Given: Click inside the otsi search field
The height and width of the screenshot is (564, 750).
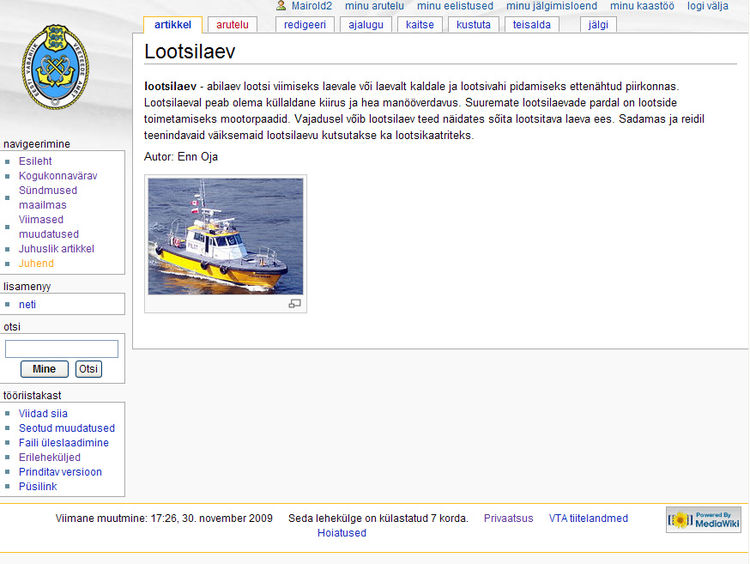Looking at the screenshot, I should click(62, 349).
